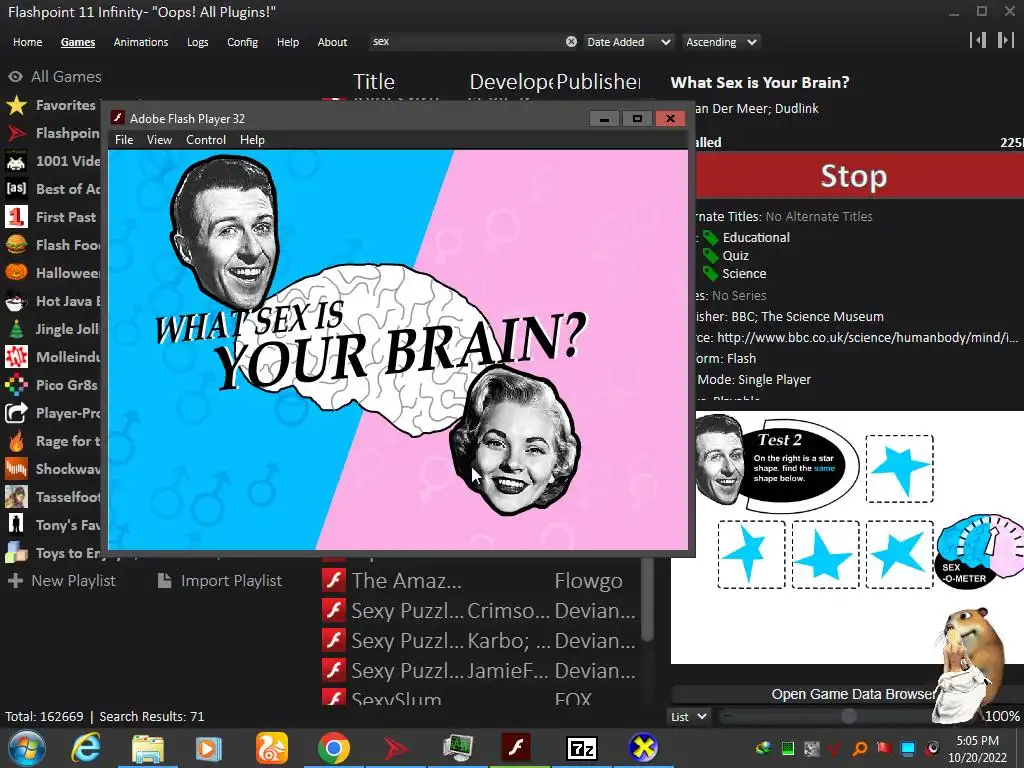Adjust the thumbnail zoom slider handle

click(848, 716)
